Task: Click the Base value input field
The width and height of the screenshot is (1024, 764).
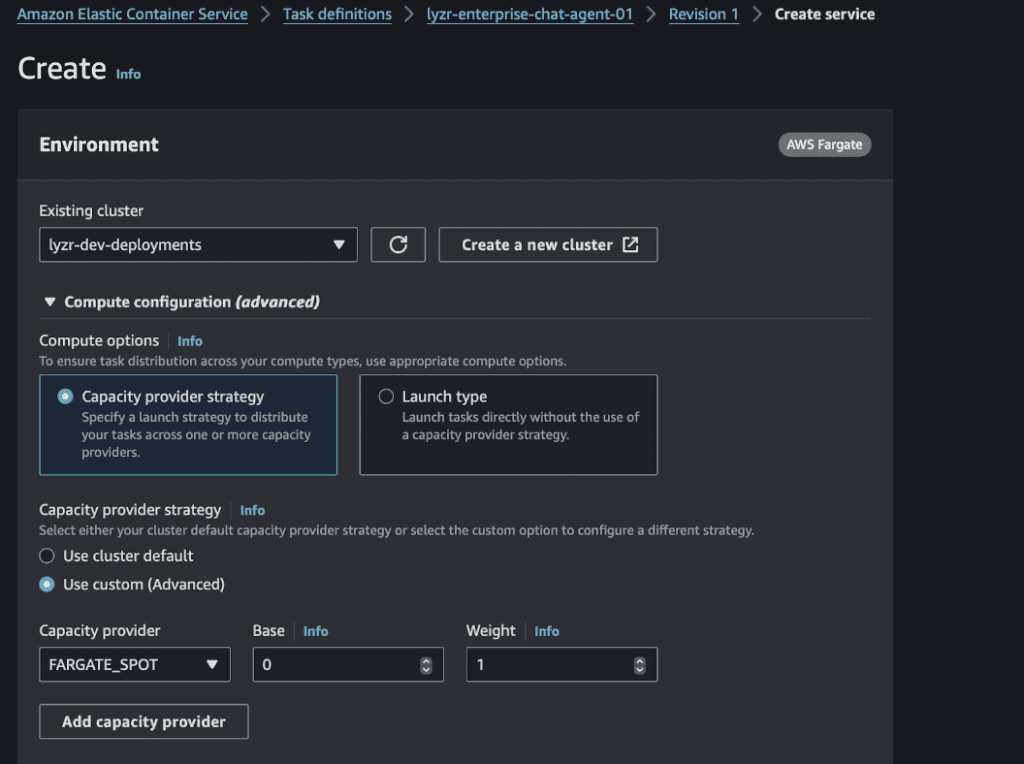Action: point(348,665)
